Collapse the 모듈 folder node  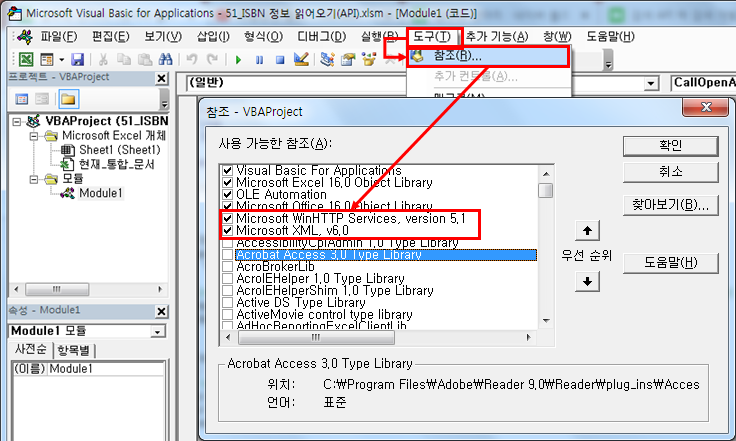34,180
